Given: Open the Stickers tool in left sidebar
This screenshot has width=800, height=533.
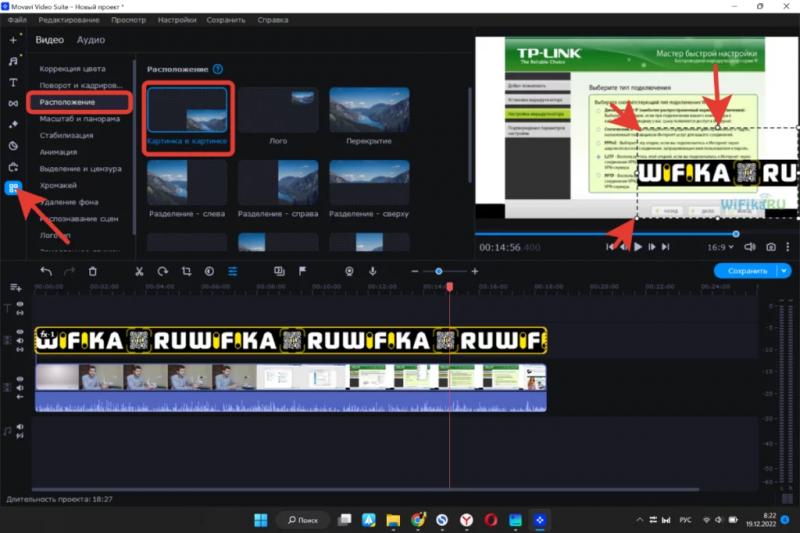Looking at the screenshot, I should click(13, 145).
